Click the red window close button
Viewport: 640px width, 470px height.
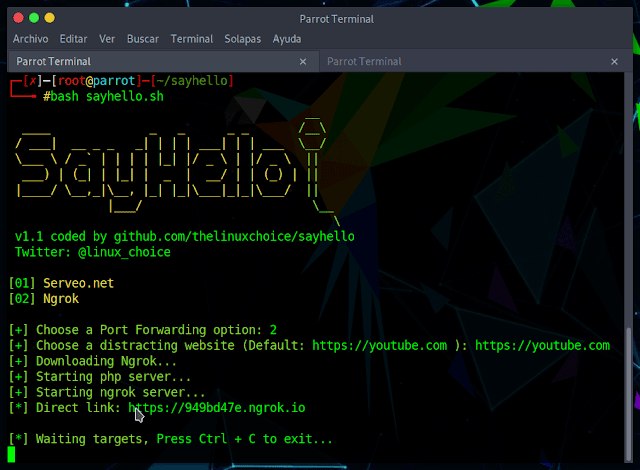(18, 18)
